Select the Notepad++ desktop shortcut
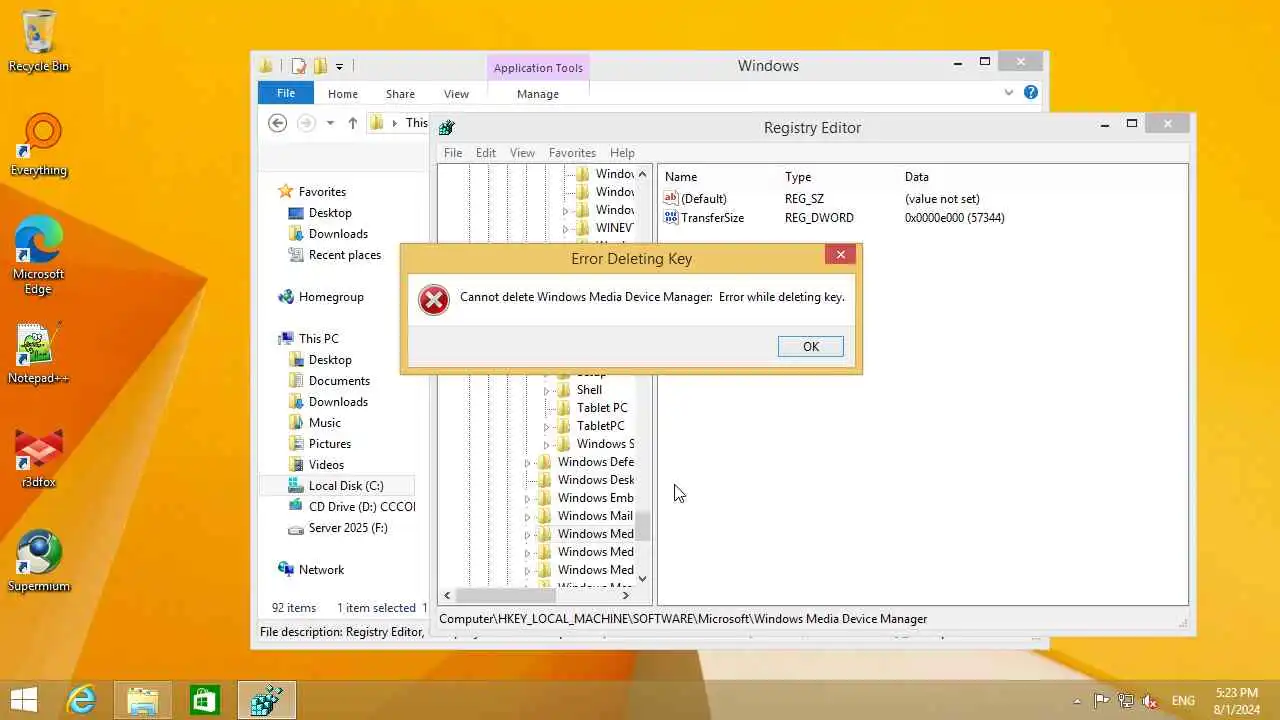The image size is (1280, 720). (x=38, y=353)
